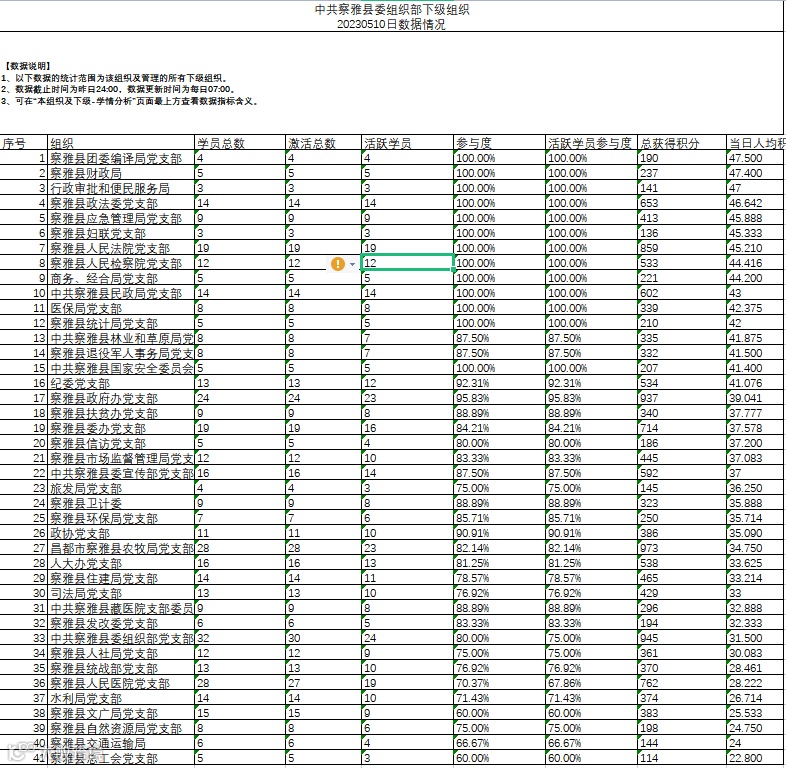Select cell 察雅县人社局党支部
The width and height of the screenshot is (786, 768).
(x=121, y=653)
